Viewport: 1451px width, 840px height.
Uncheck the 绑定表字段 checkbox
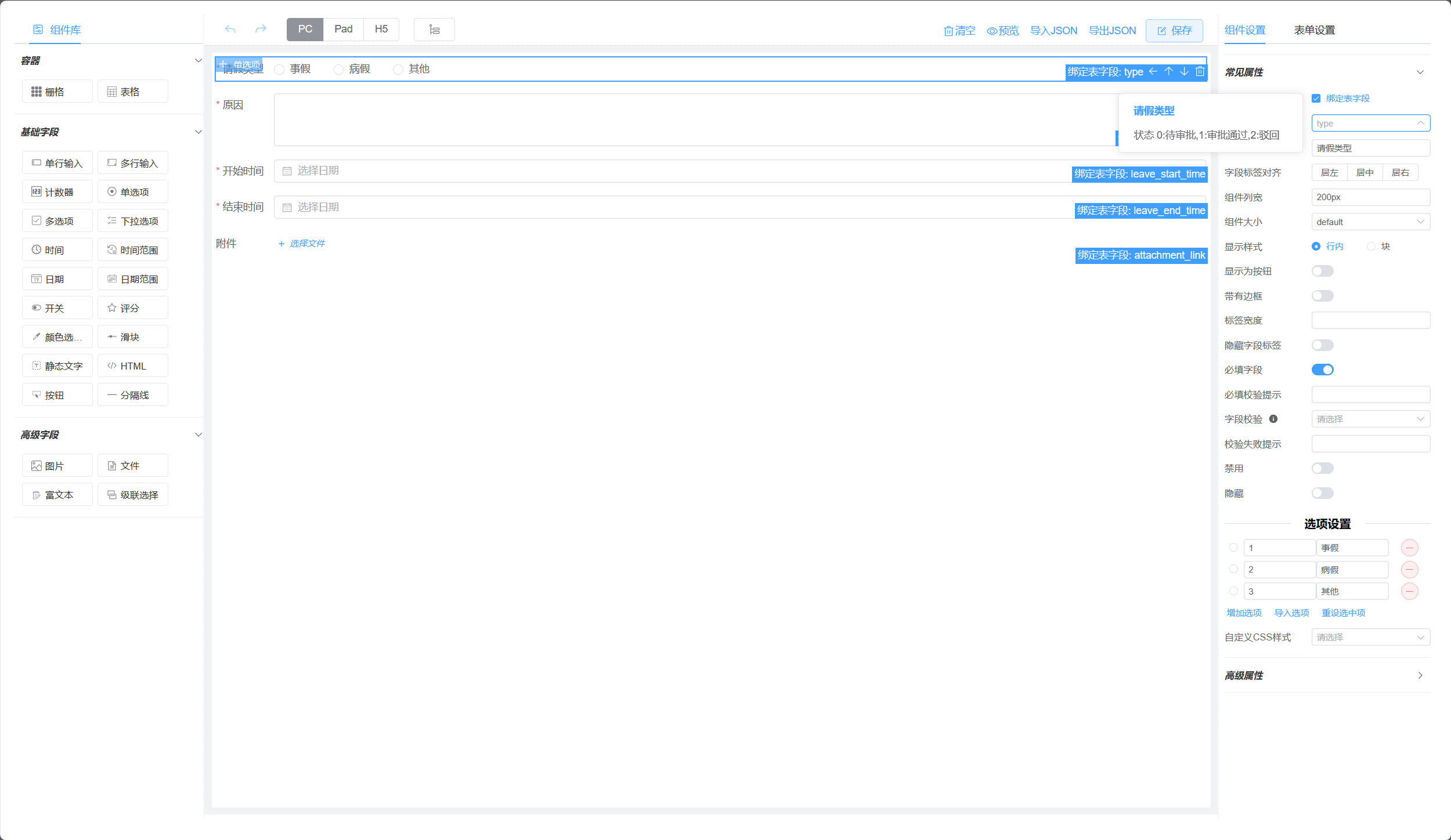[x=1316, y=99]
